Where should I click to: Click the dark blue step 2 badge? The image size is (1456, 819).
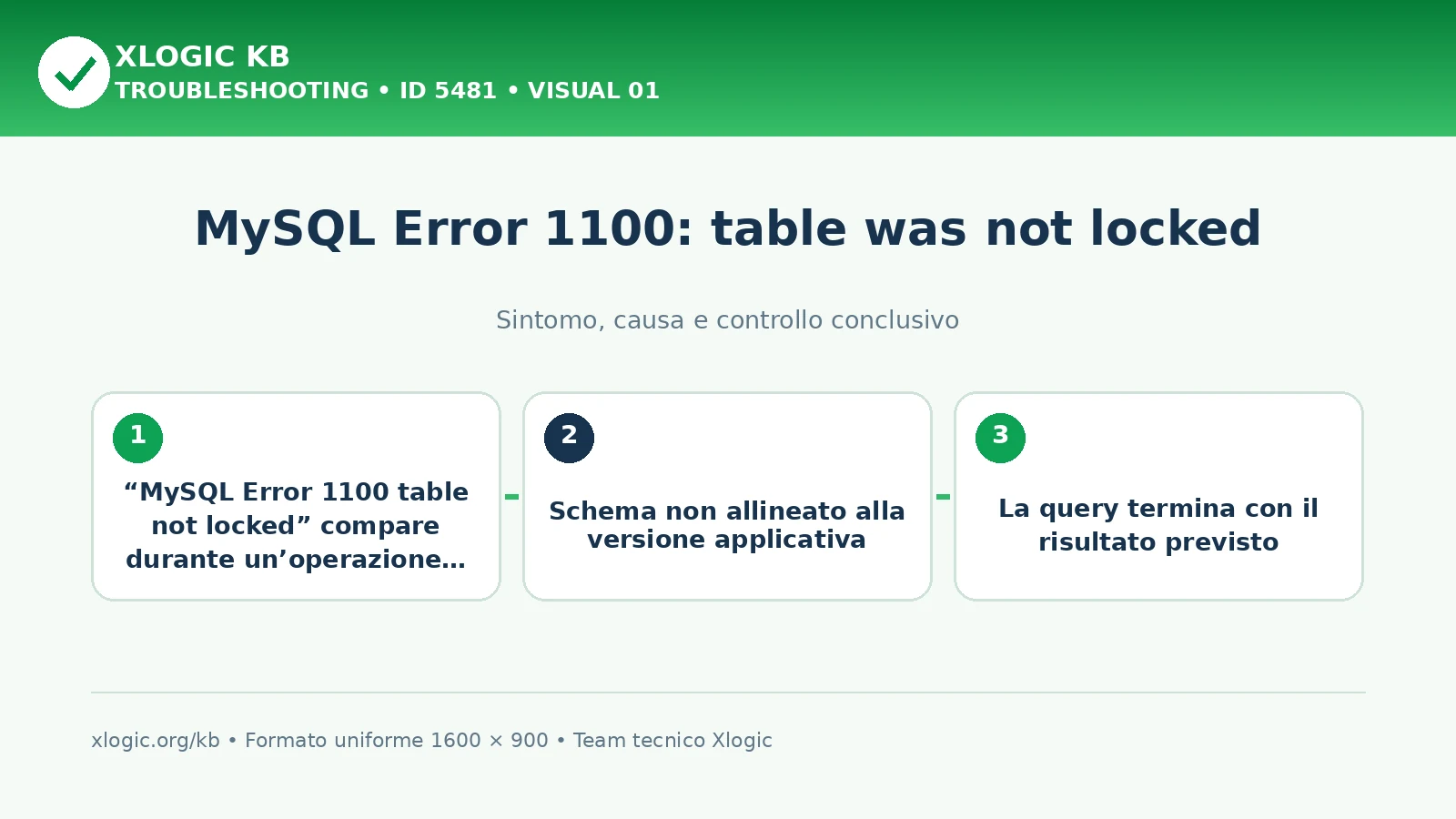coord(569,438)
